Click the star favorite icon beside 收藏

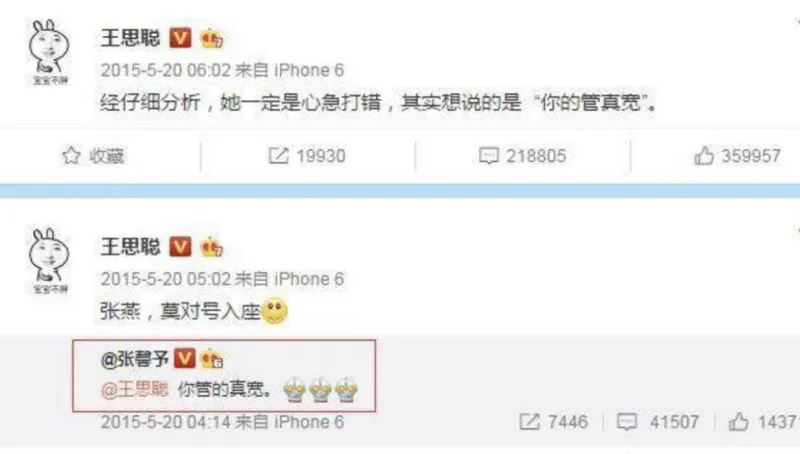(71, 156)
